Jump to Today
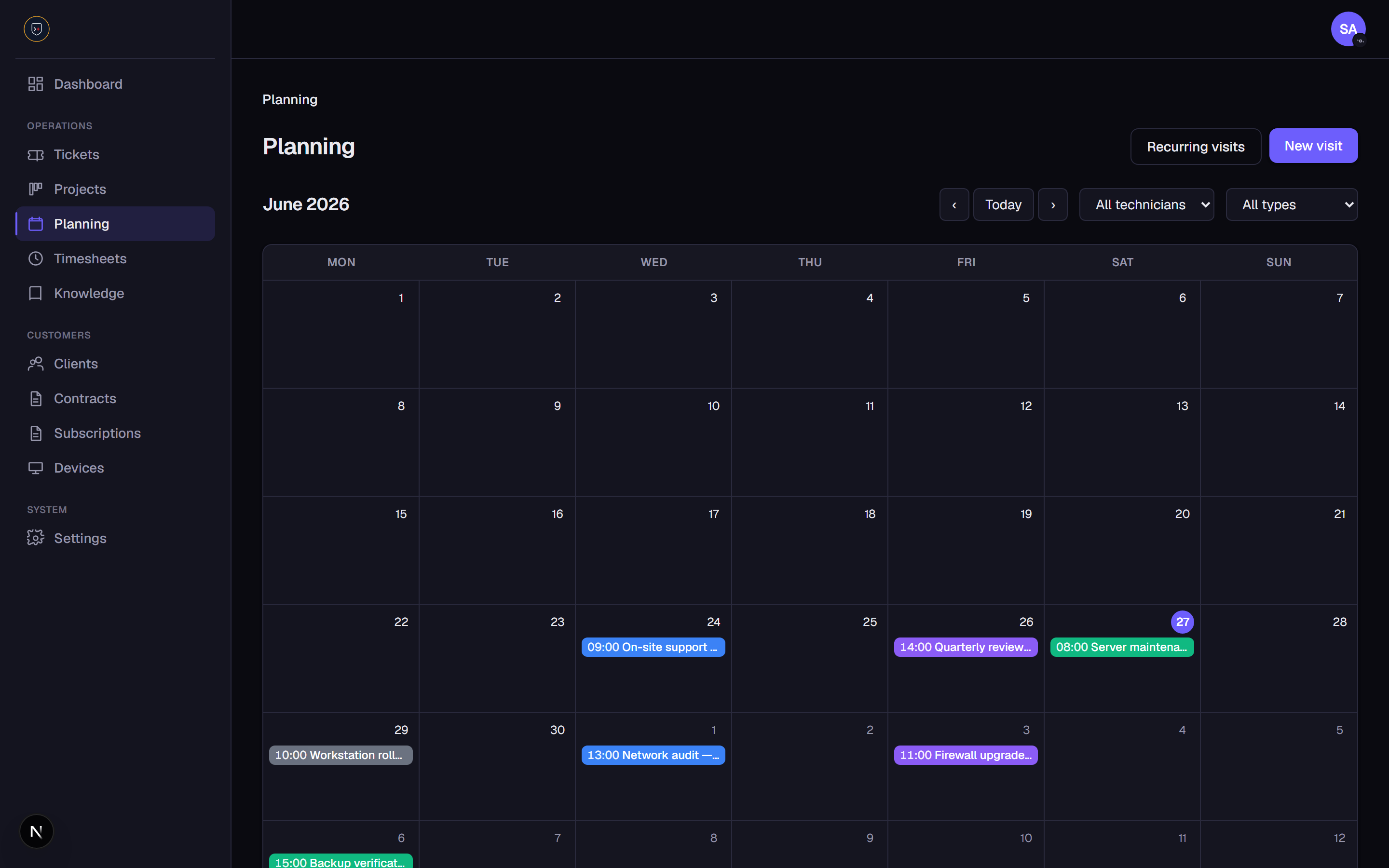 (x=1003, y=204)
